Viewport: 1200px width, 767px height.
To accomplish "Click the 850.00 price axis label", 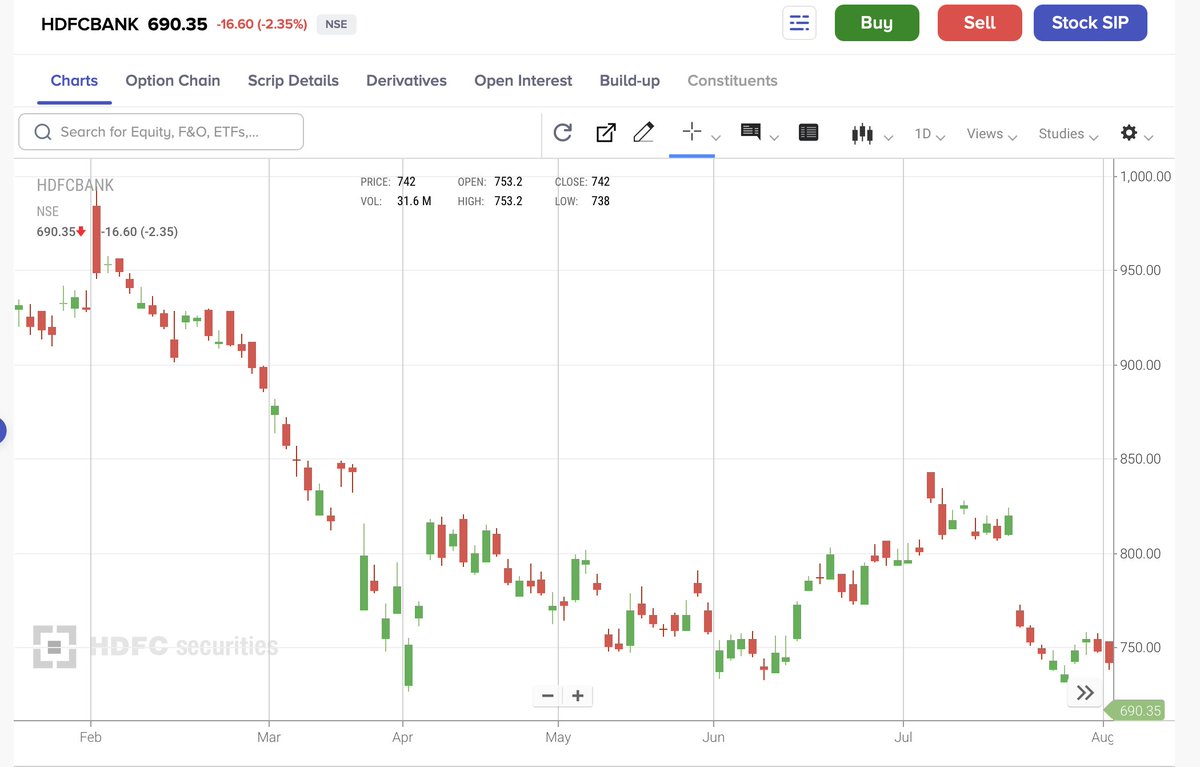I will pyautogui.click(x=1139, y=459).
